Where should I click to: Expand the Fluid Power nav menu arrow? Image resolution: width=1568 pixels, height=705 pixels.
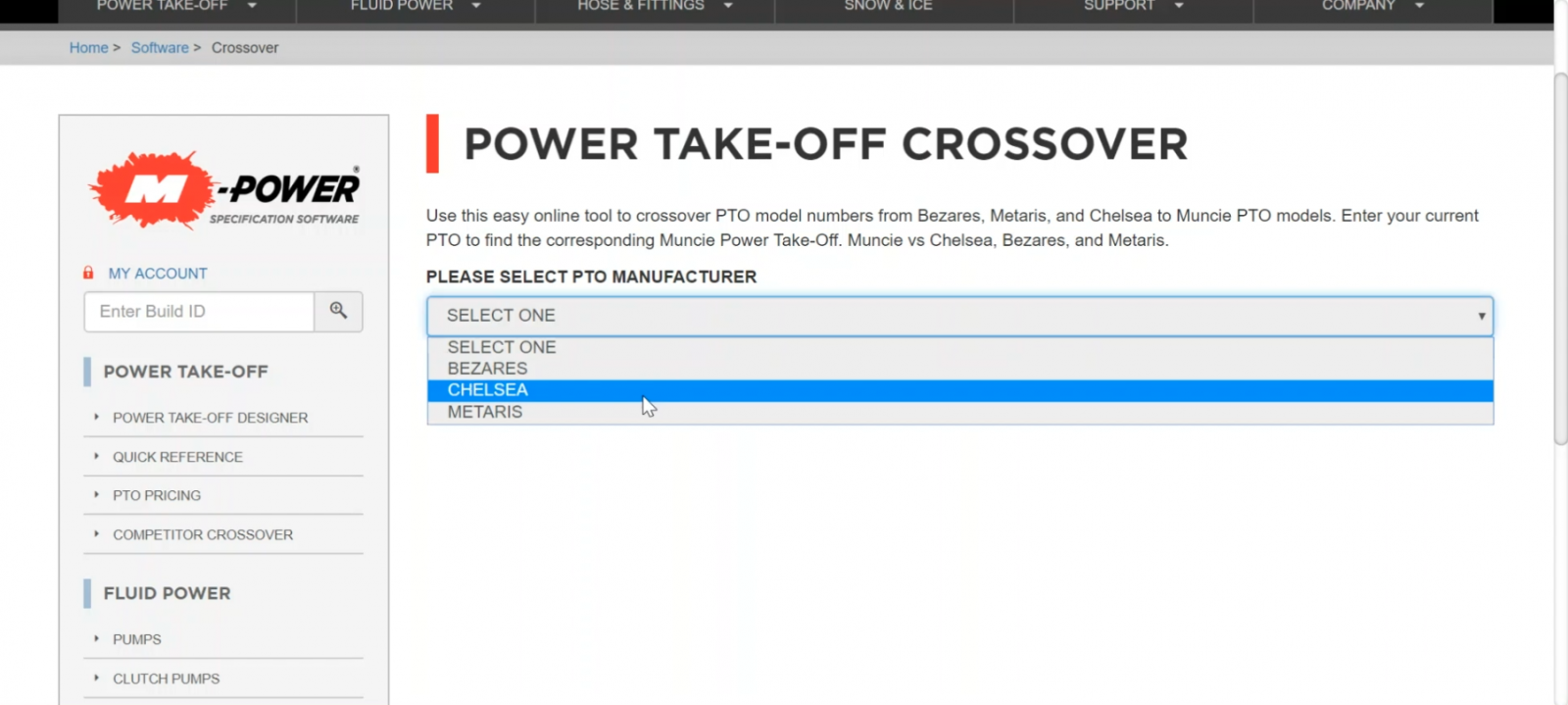point(476,6)
